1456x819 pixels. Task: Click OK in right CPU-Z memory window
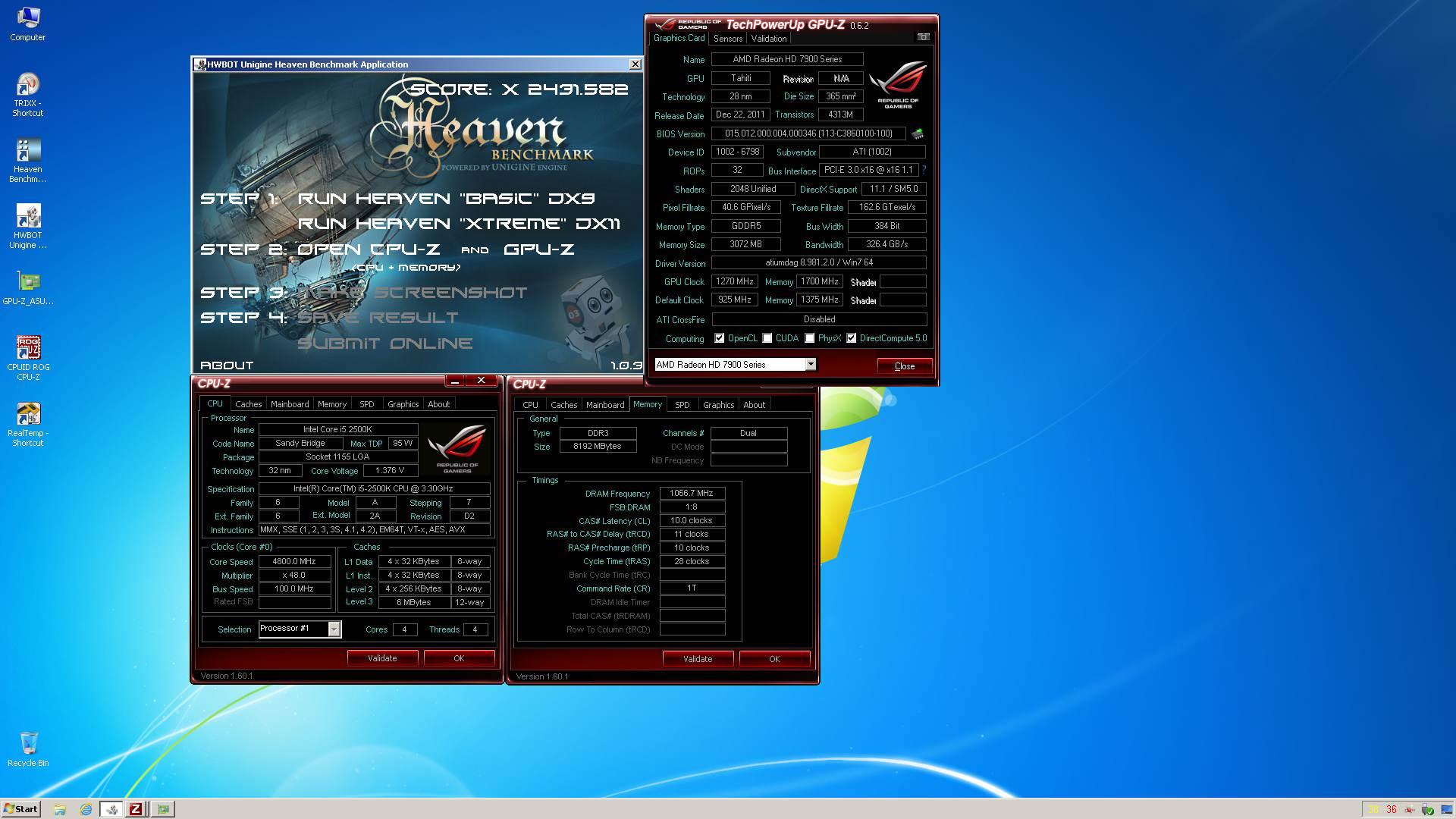pyautogui.click(x=774, y=659)
